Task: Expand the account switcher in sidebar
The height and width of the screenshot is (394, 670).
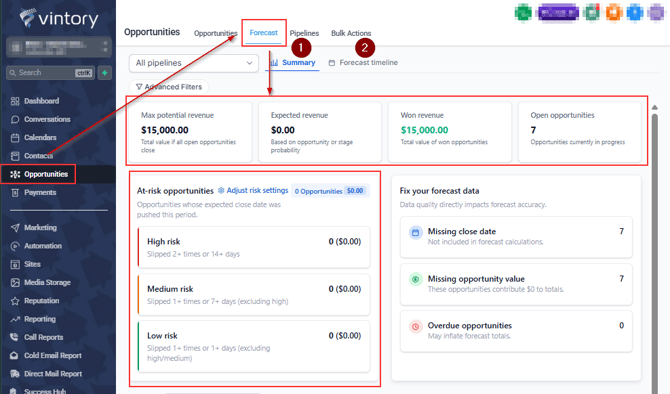Action: click(x=59, y=47)
